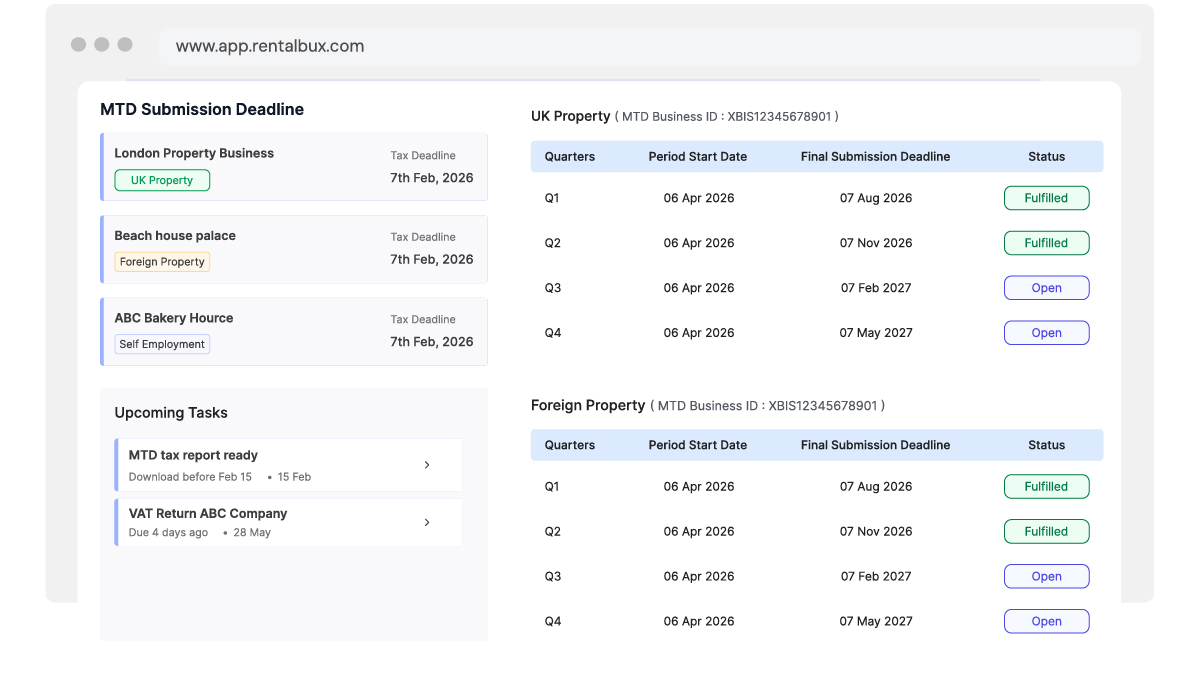Open the Q3 status pill in UK Property table
Screen dimensions: 1199x675
1046,287
